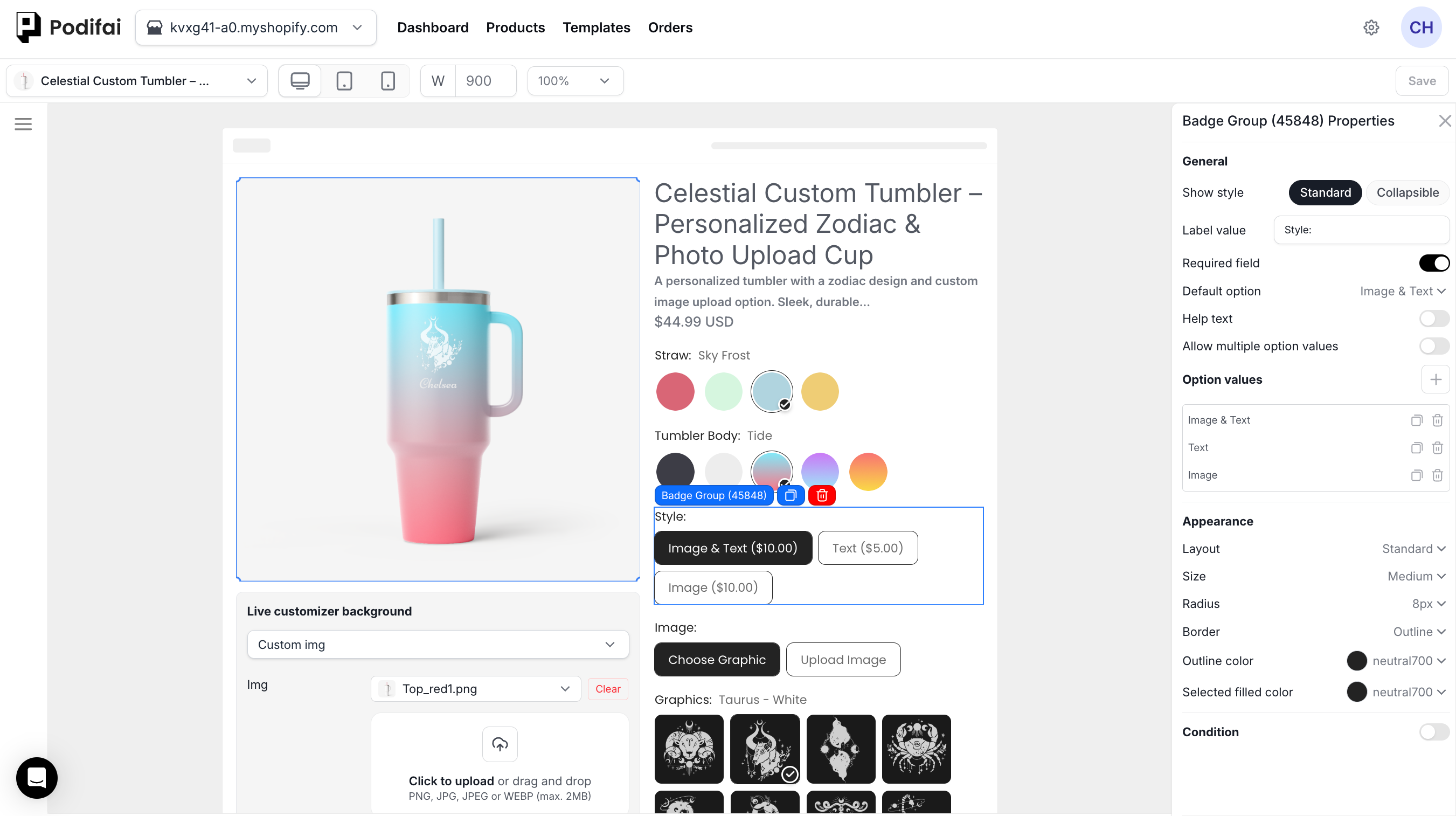Select the Upload Image button
1456x816 pixels.
click(x=843, y=659)
